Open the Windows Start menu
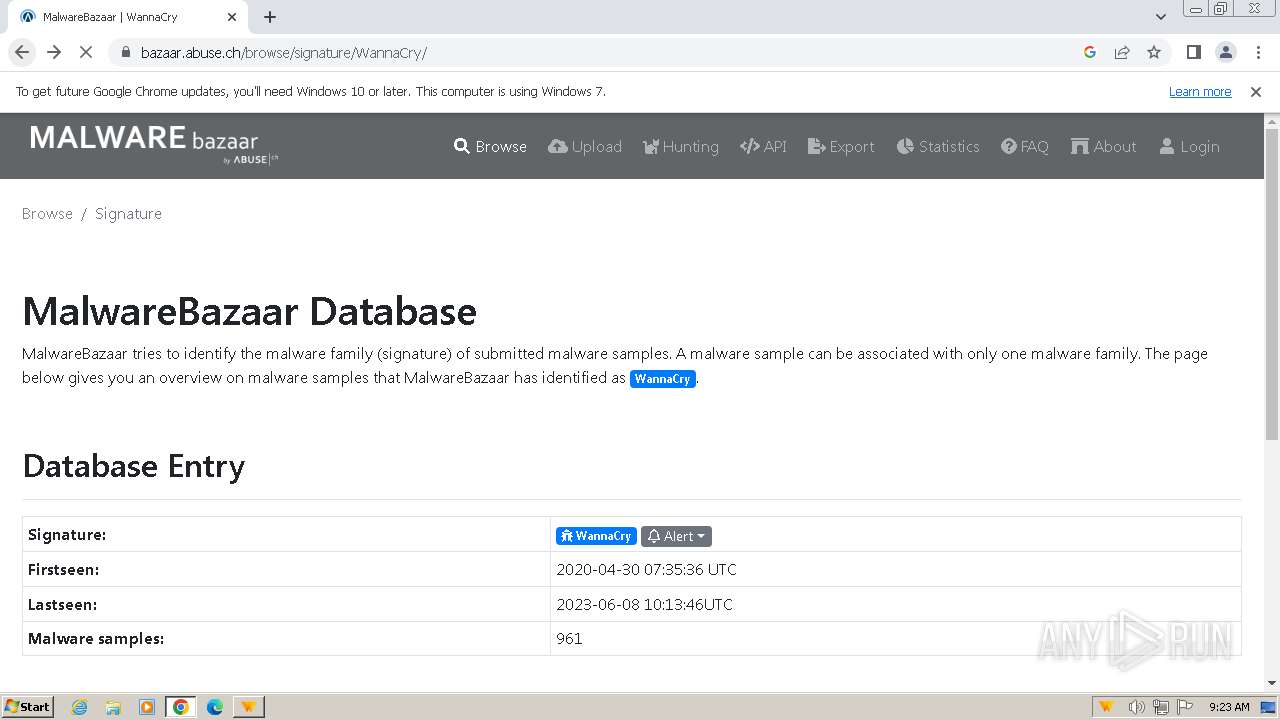 click(x=27, y=706)
